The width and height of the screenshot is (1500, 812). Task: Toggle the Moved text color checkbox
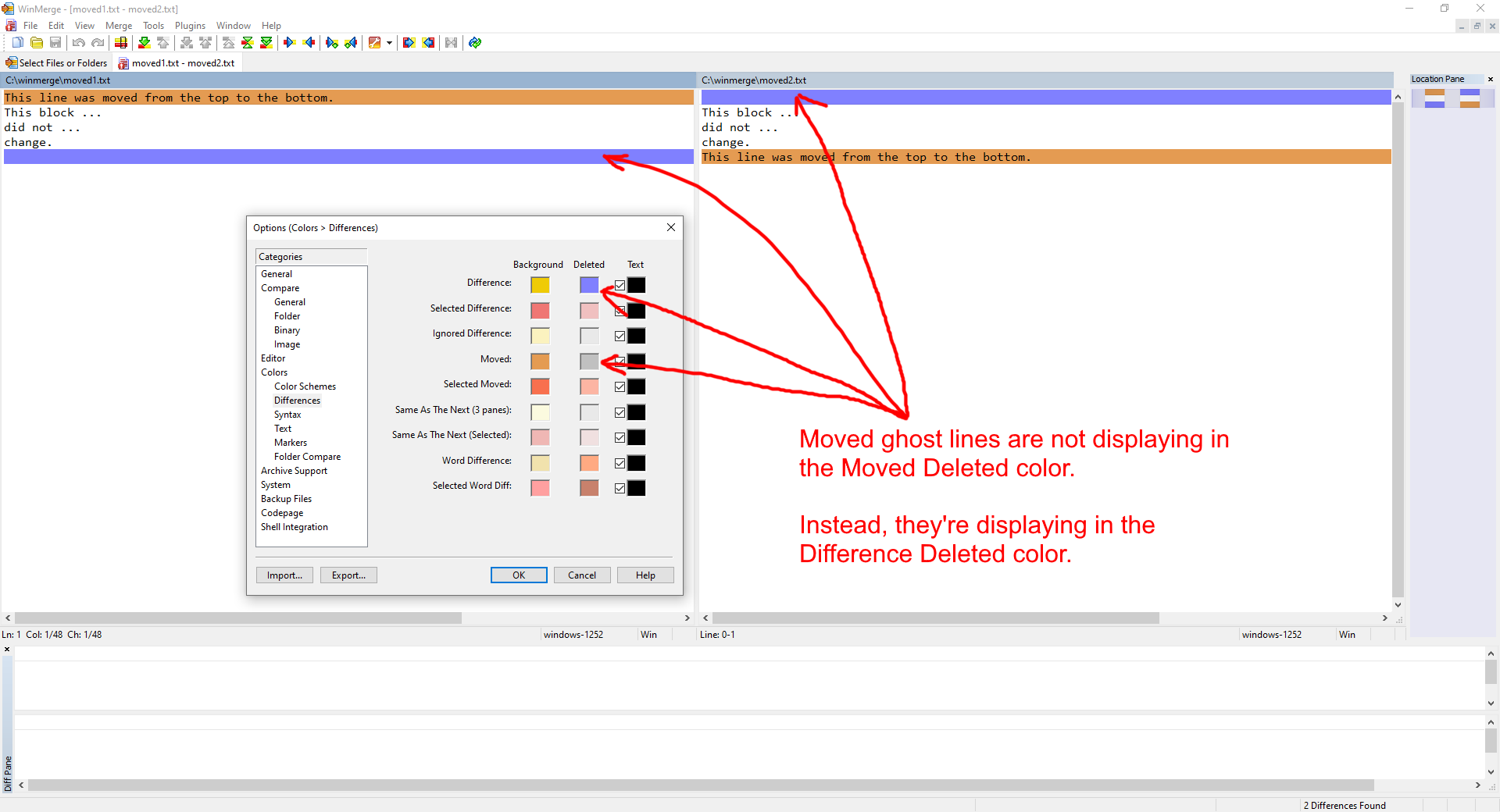click(x=619, y=361)
